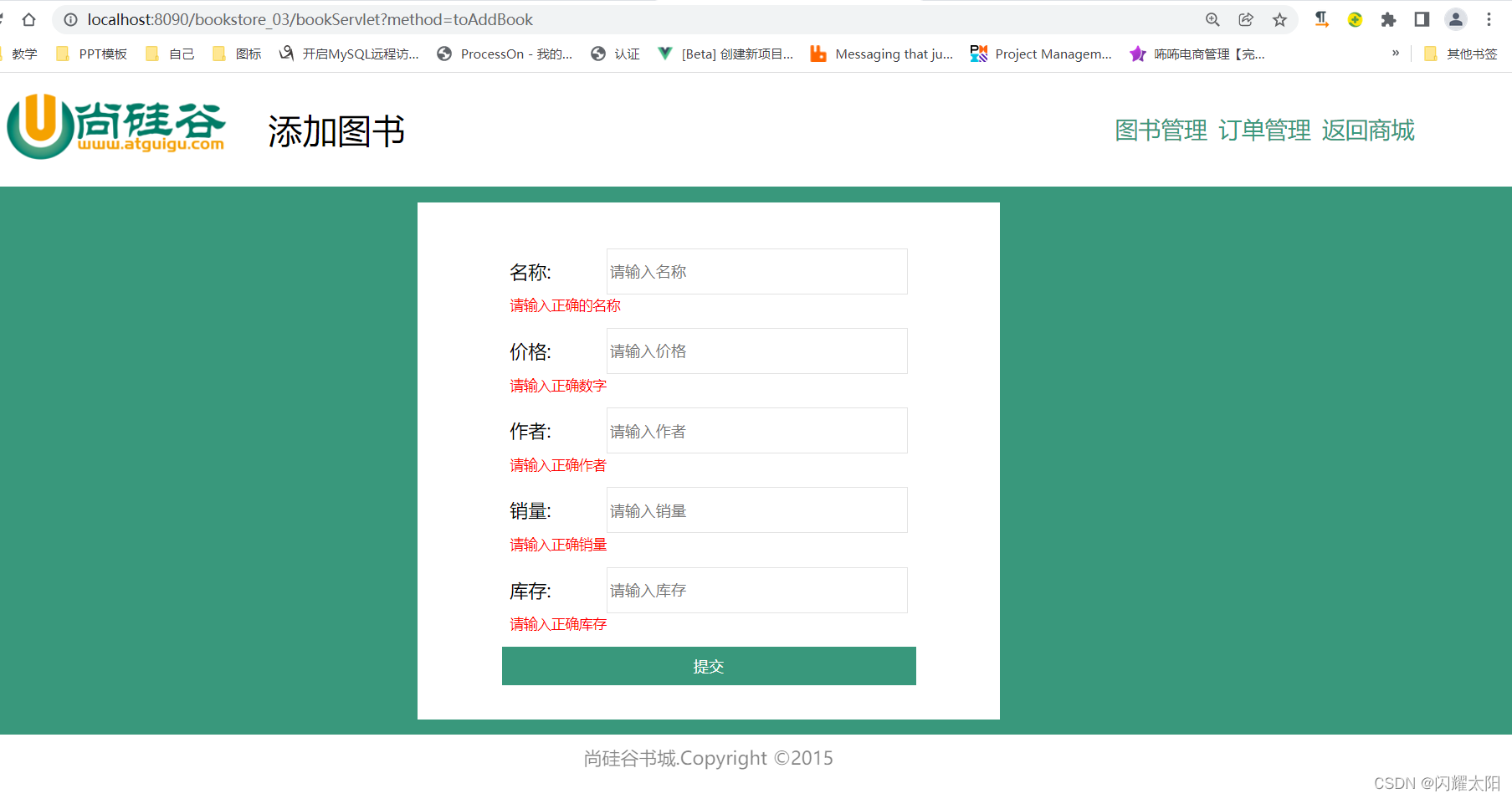
Task: Click the 请输入价格 input field
Action: [x=756, y=351]
